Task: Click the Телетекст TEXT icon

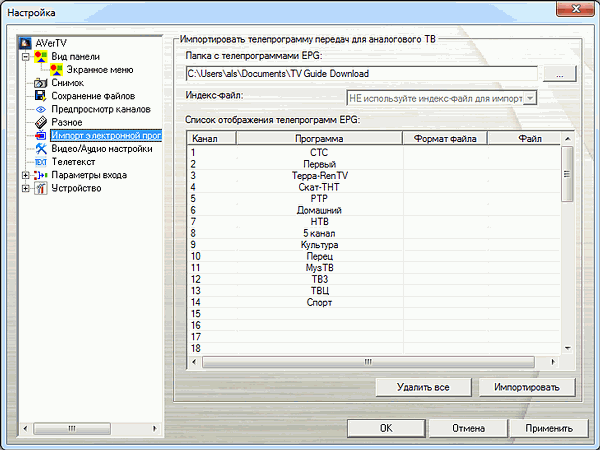Action: point(41,162)
